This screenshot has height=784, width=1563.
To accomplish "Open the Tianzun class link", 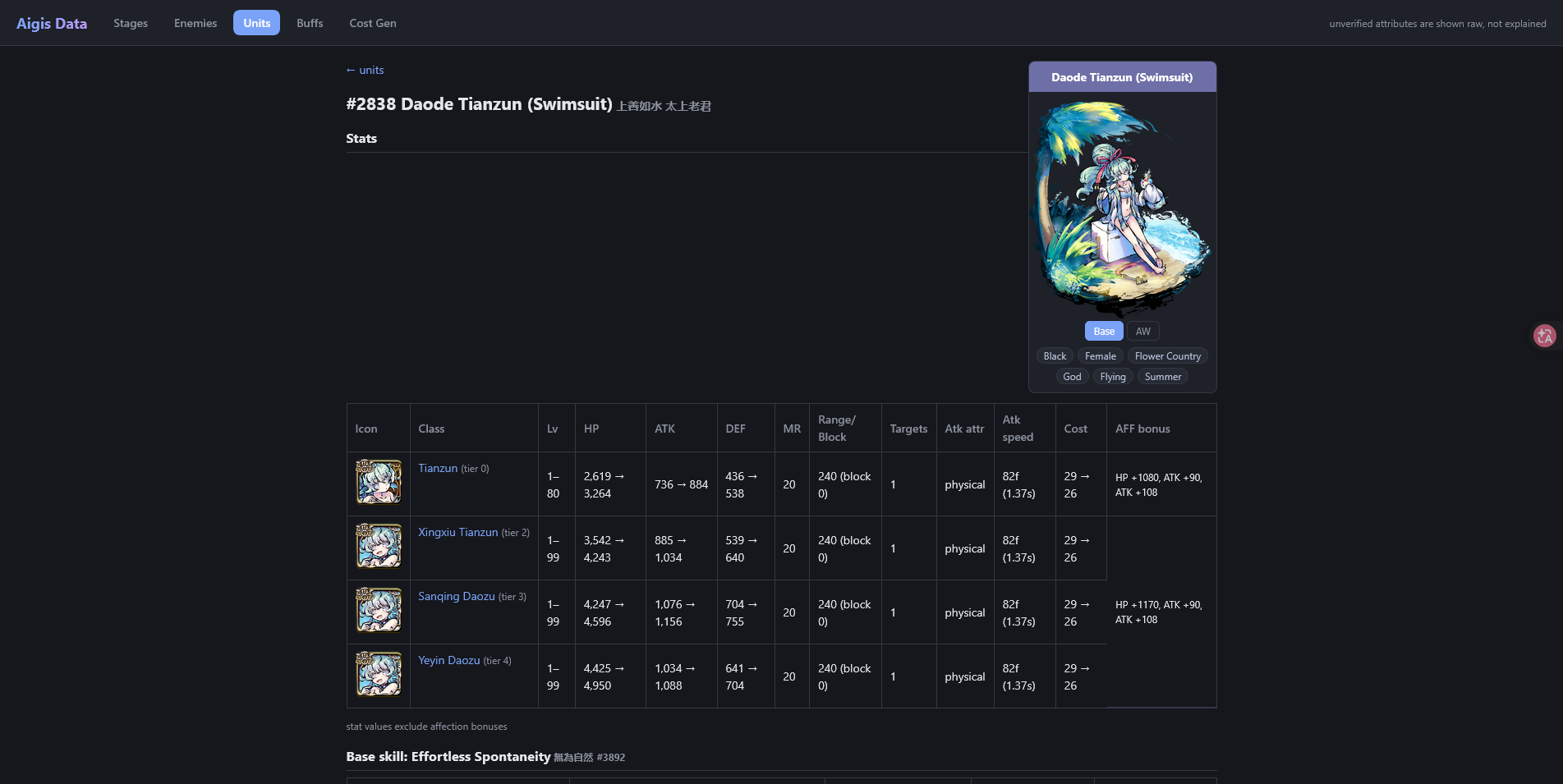I will [x=438, y=468].
